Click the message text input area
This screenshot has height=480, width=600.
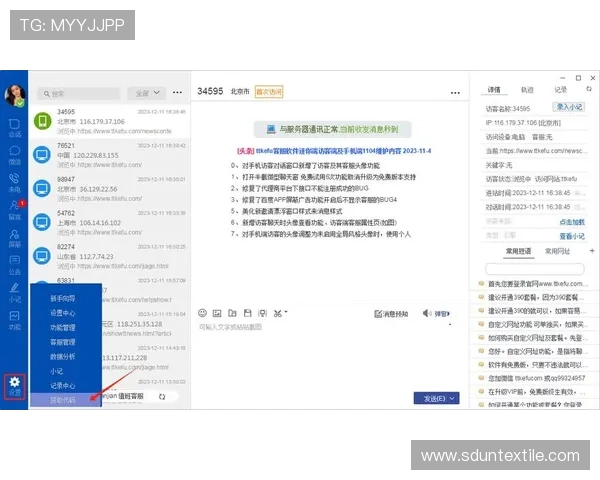(x=329, y=356)
